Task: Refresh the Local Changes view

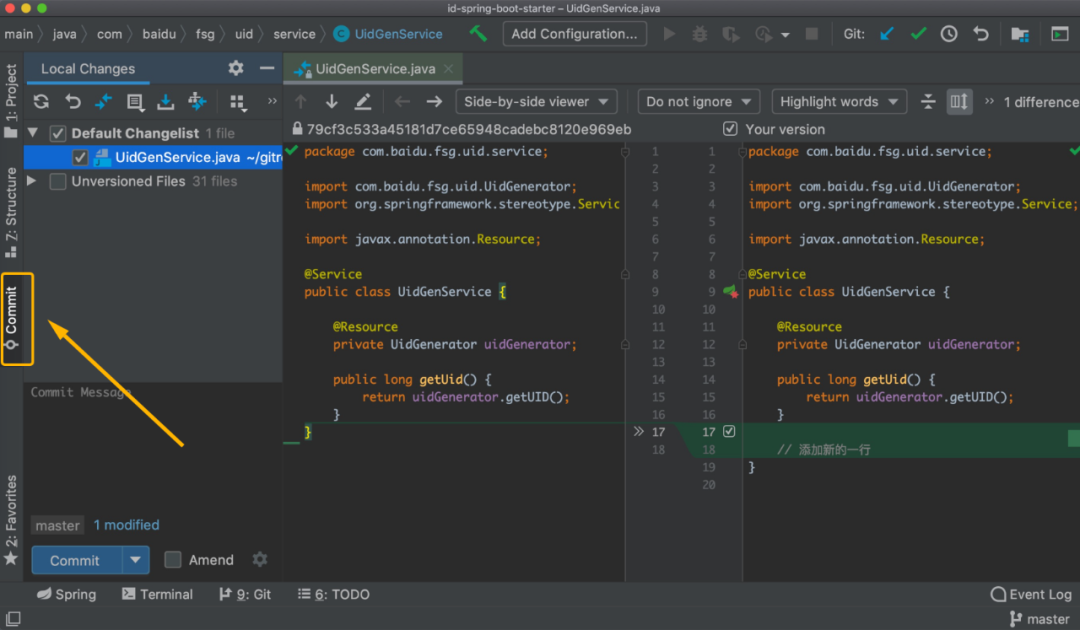Action: 40,101
